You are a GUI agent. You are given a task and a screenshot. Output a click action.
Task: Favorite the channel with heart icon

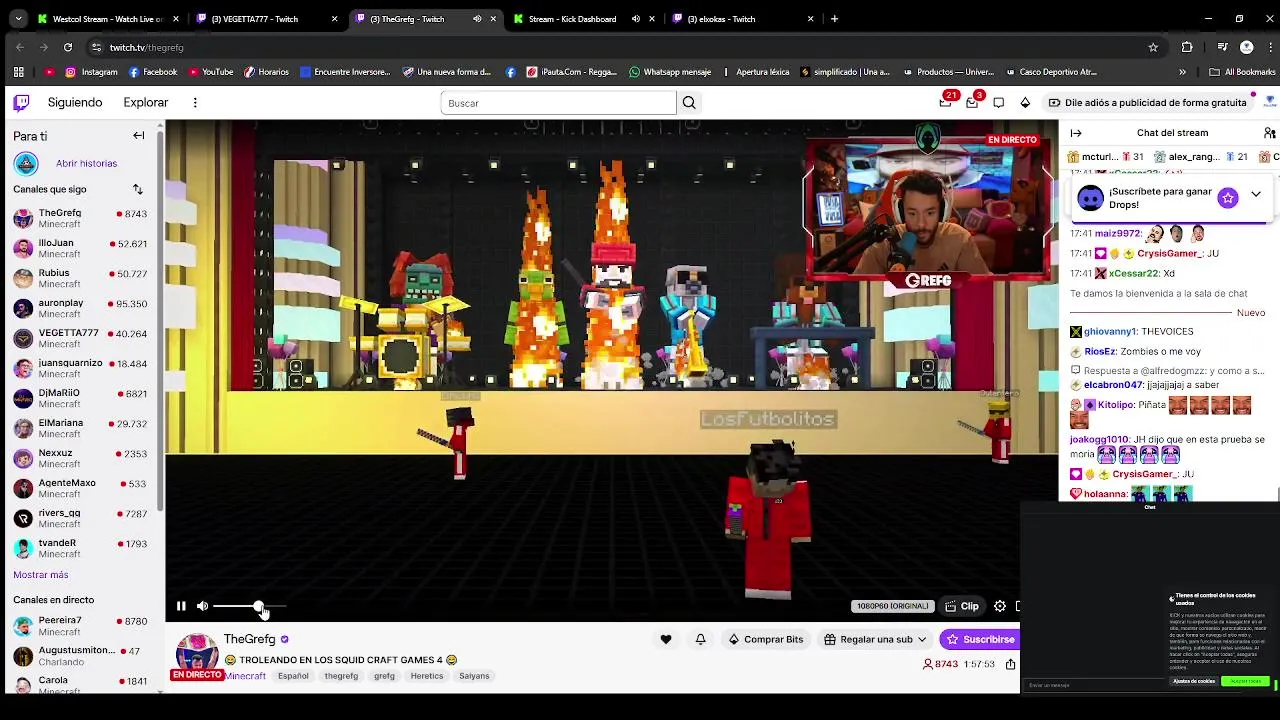666,639
